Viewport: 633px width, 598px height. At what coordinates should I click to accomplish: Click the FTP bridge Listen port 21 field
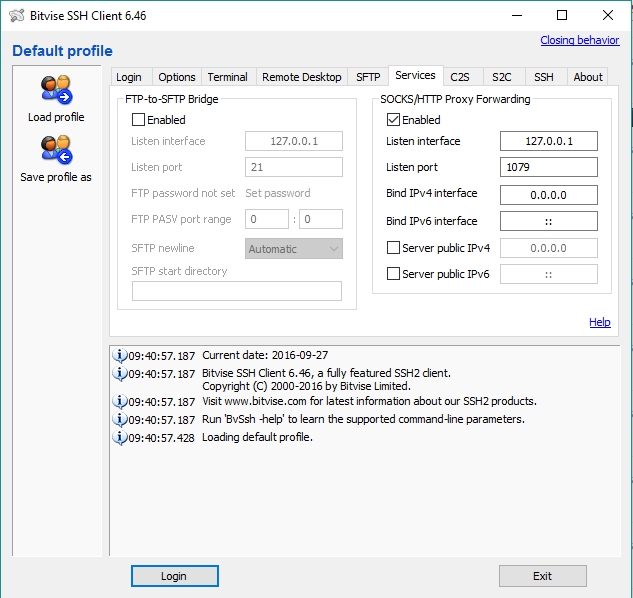coord(294,167)
